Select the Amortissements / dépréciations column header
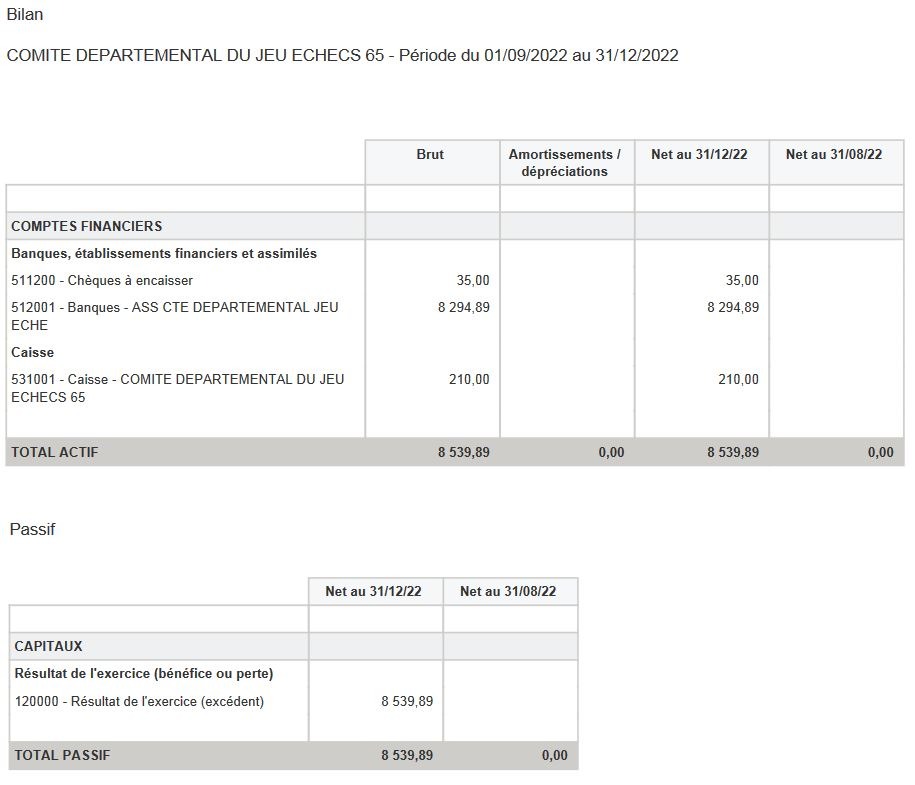Screen dimensions: 915x785 (x=564, y=163)
